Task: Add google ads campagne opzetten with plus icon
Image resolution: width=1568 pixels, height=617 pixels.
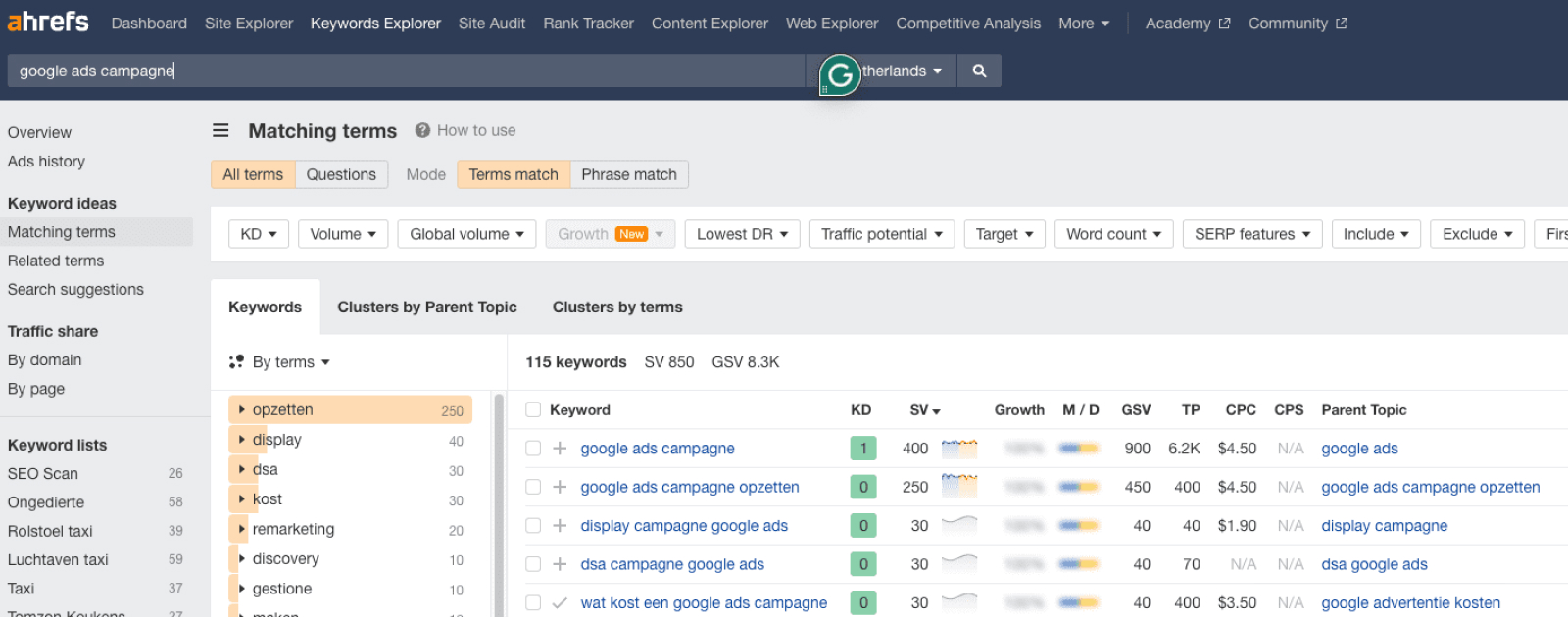Action: (x=560, y=487)
